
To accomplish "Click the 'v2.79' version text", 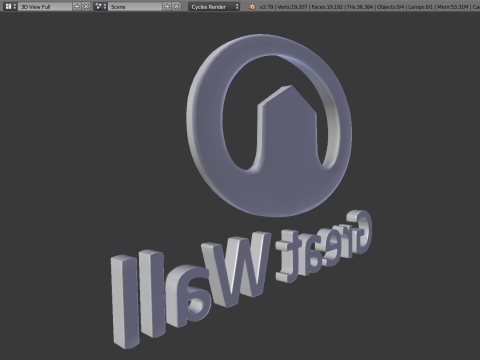I will [266, 7].
